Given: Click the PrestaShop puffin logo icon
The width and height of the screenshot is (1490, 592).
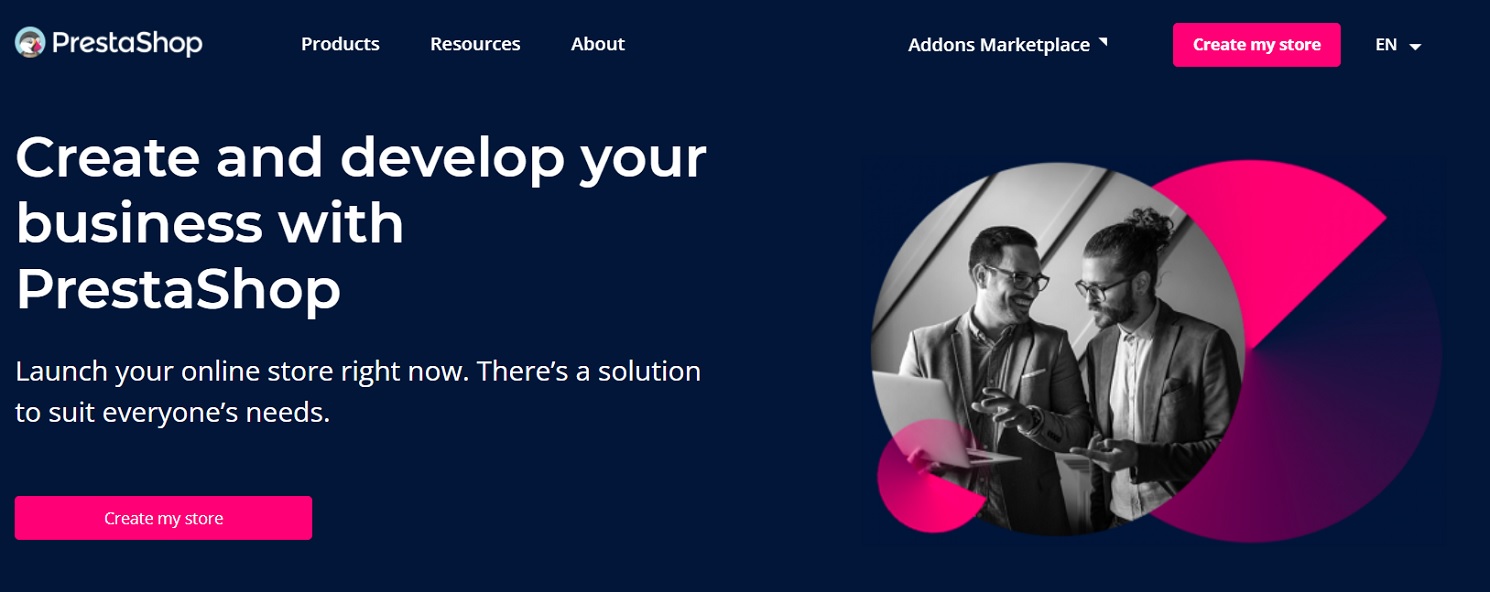Looking at the screenshot, I should tap(30, 43).
